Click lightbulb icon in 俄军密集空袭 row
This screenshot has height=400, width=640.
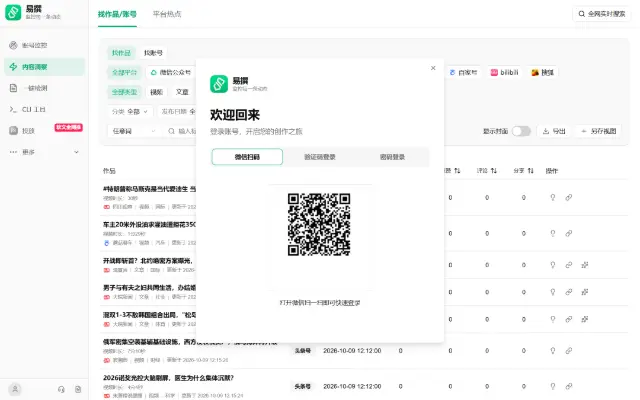(x=553, y=351)
